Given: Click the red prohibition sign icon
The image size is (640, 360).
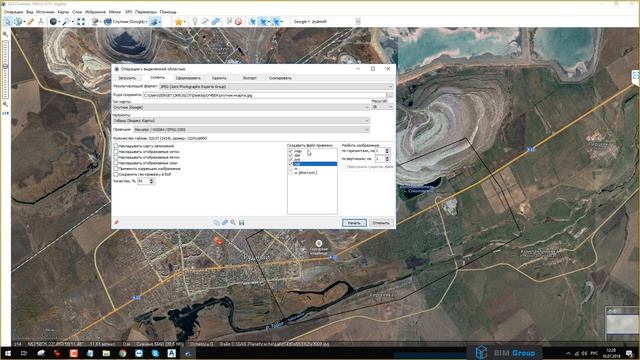Looking at the screenshot, I should click(238, 22).
